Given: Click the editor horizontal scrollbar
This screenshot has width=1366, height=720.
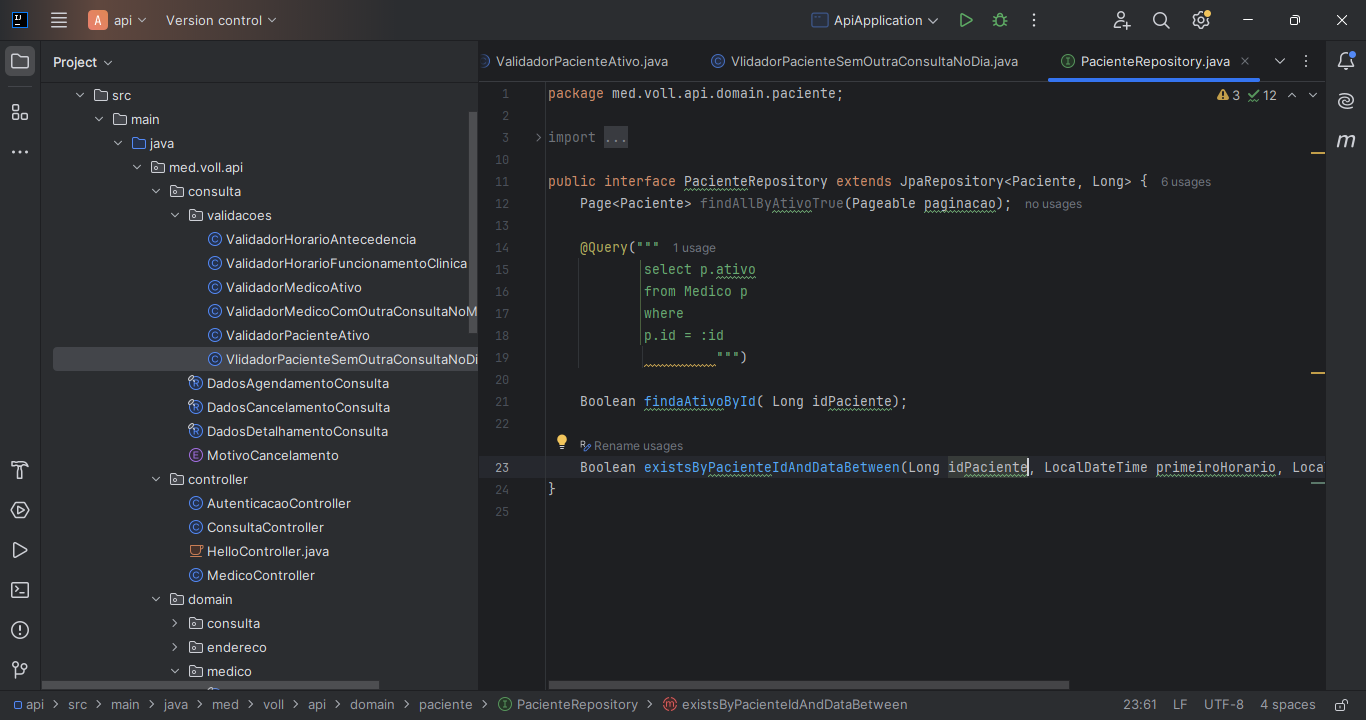Looking at the screenshot, I should 808,686.
